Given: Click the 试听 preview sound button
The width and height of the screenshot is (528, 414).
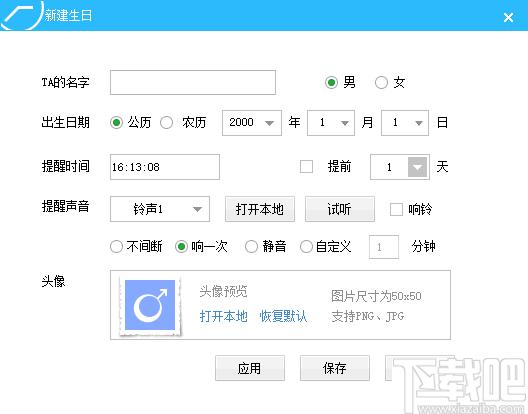Looking at the screenshot, I should (340, 209).
